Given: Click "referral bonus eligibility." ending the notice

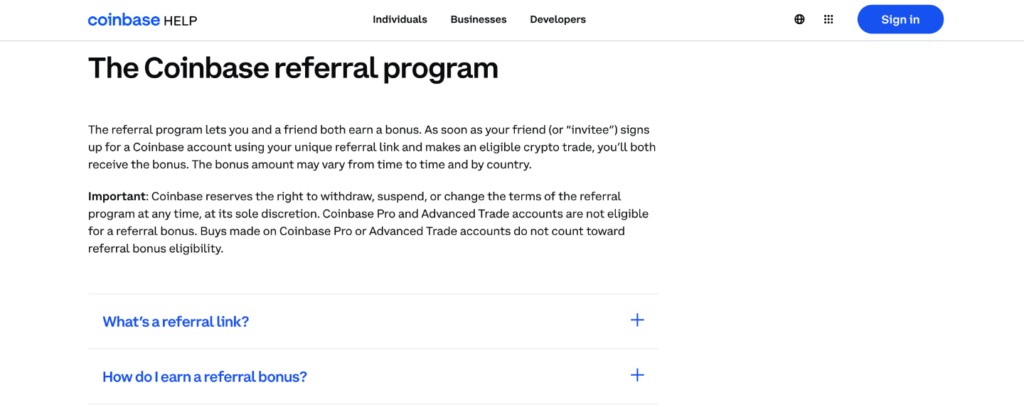Looking at the screenshot, I should pos(155,249).
